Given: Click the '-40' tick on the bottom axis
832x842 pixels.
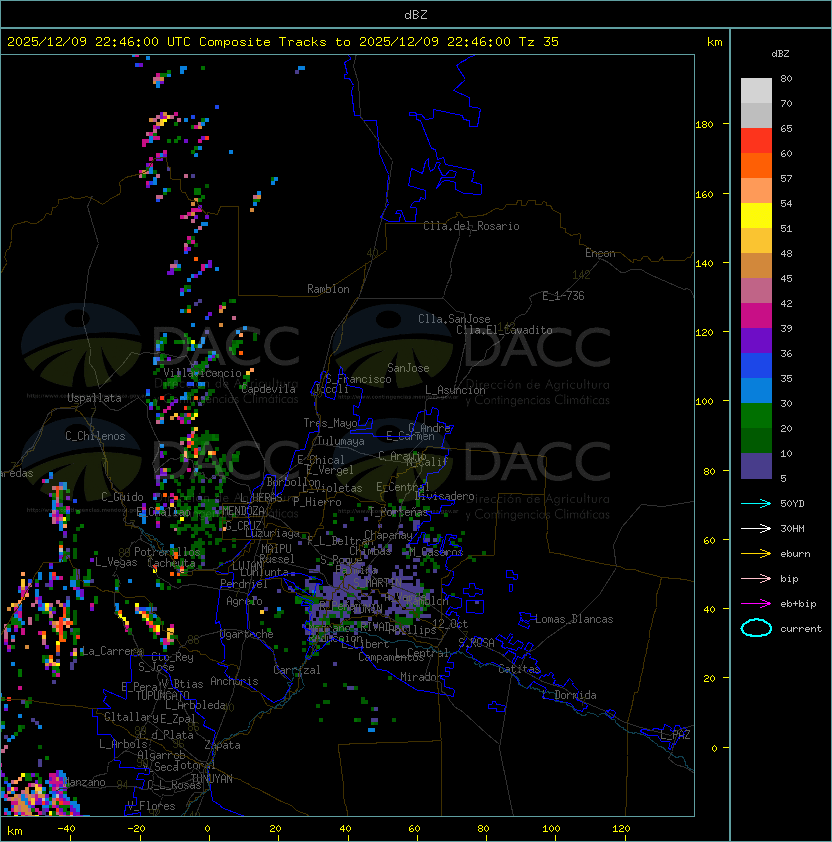Looking at the screenshot, I should (67, 829).
